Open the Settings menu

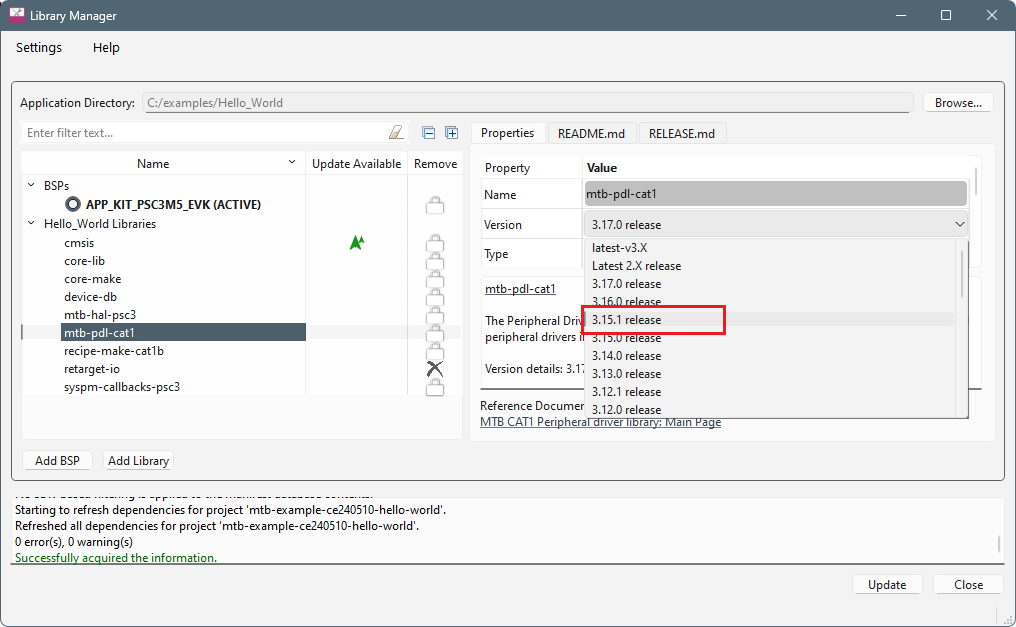[x=39, y=47]
